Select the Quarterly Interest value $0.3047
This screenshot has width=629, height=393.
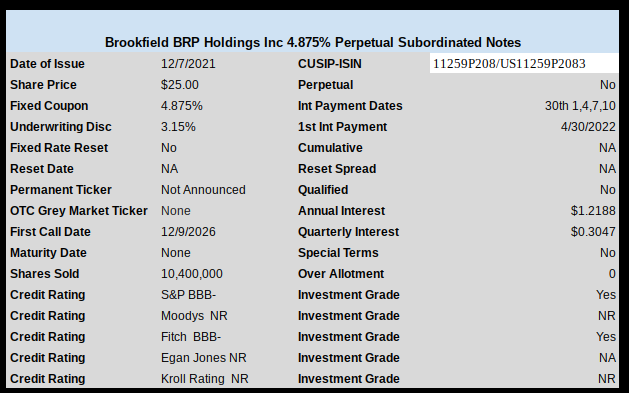(593, 232)
